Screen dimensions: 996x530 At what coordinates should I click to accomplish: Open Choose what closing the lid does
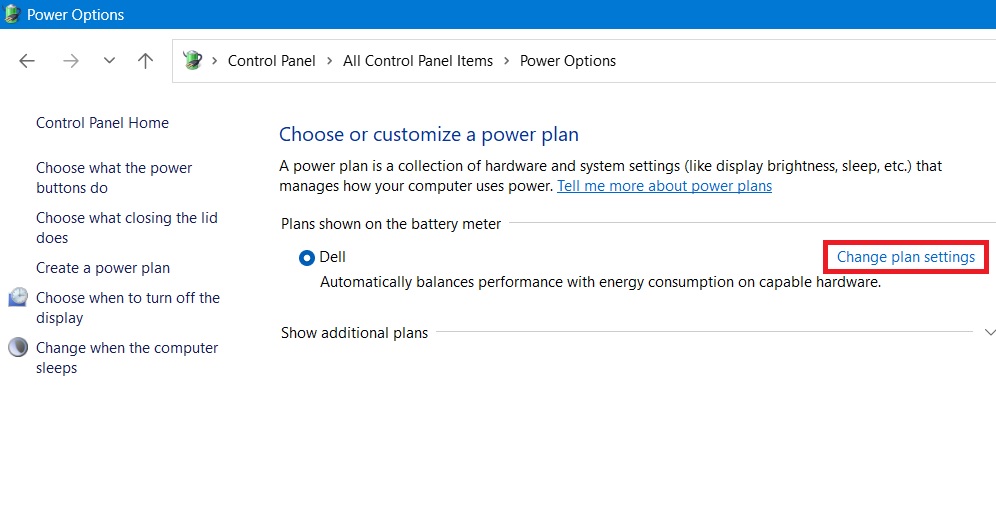click(127, 228)
